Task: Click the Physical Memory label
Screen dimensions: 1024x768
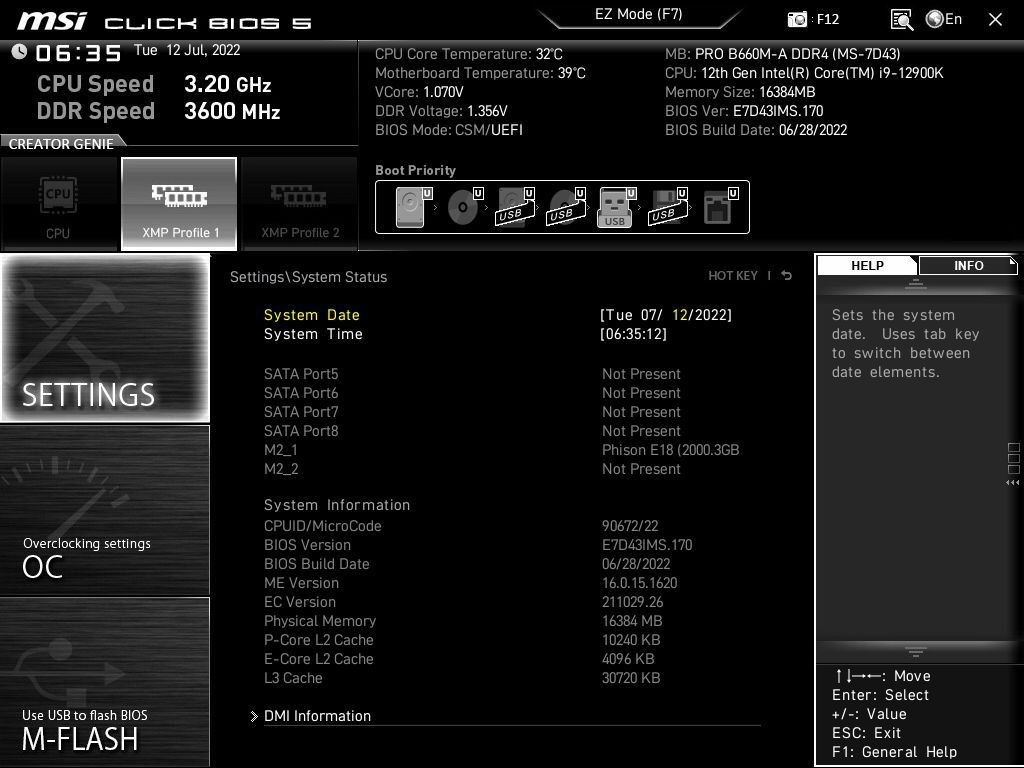Action: (320, 620)
